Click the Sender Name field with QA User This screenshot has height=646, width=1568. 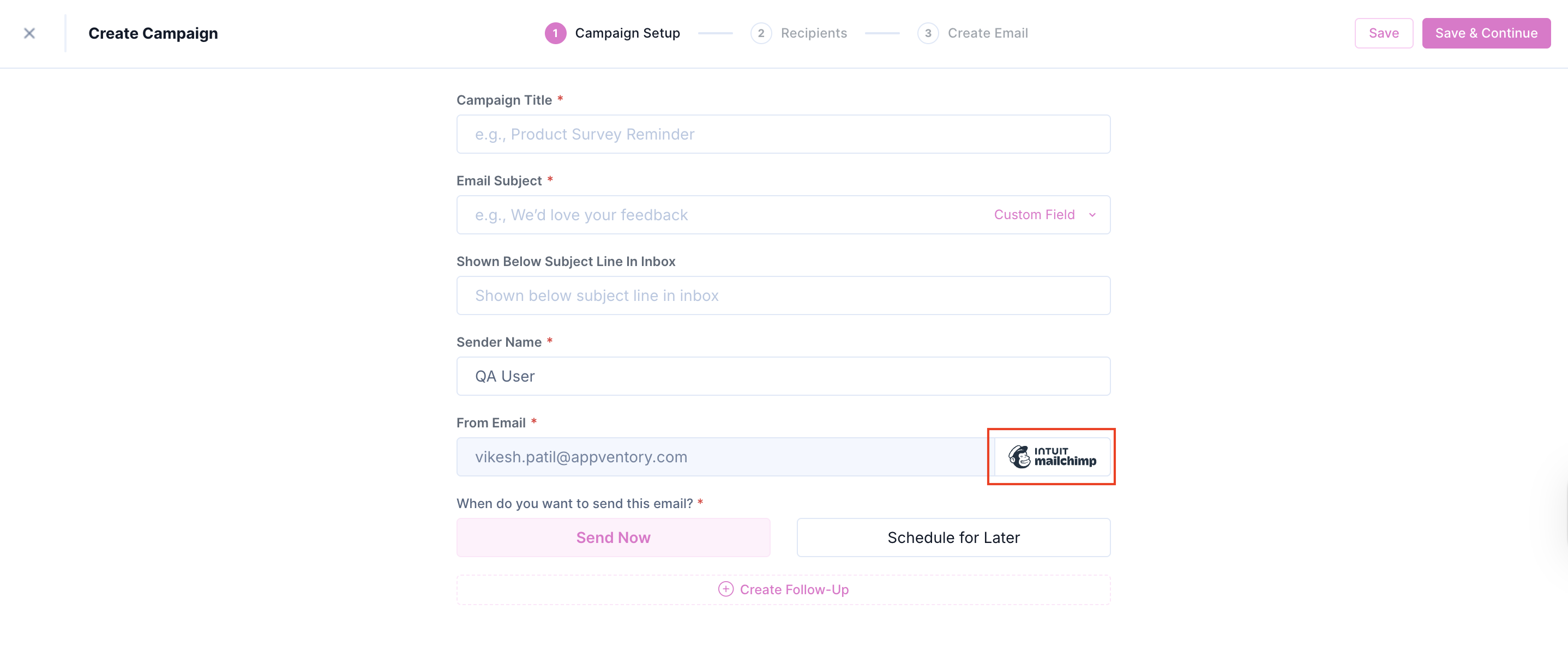(783, 377)
